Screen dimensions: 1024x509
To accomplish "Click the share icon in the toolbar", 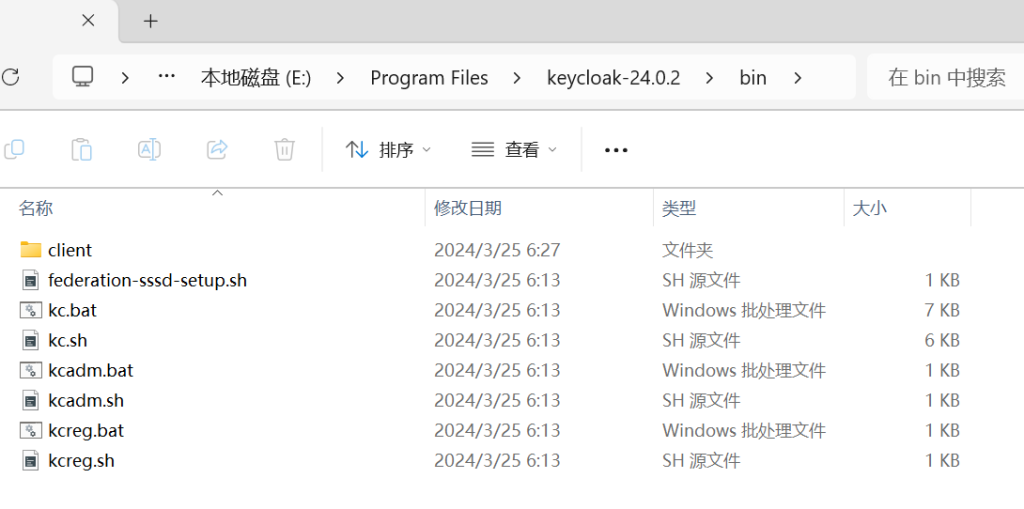I will point(217,150).
